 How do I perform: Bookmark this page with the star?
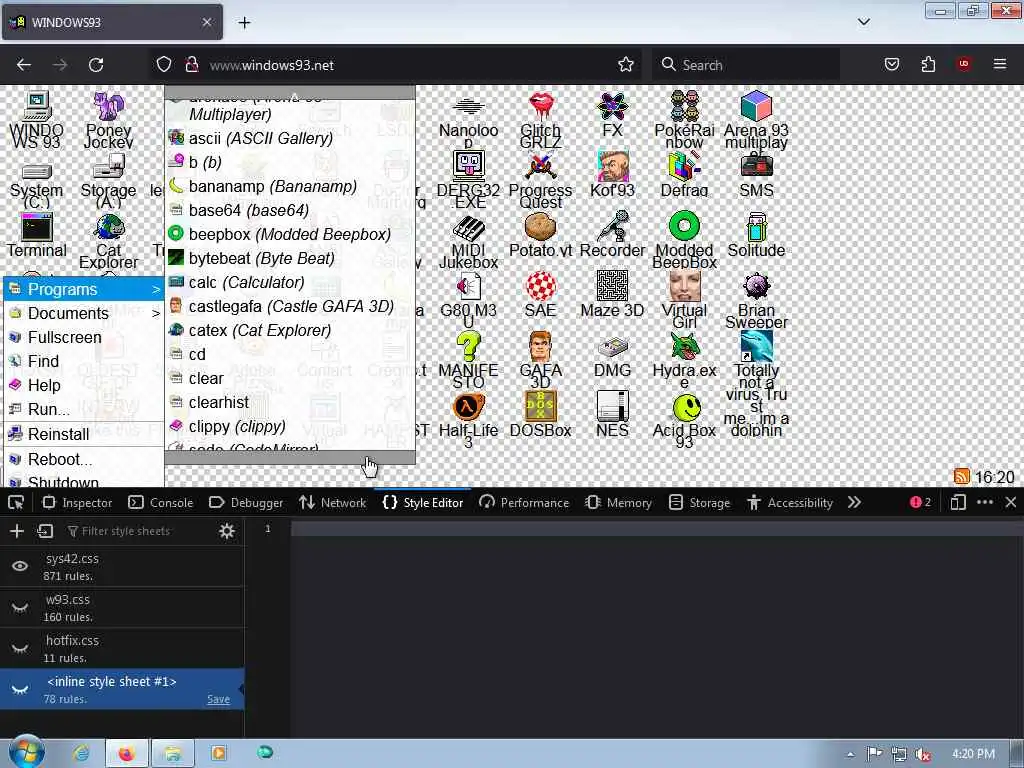coord(626,64)
